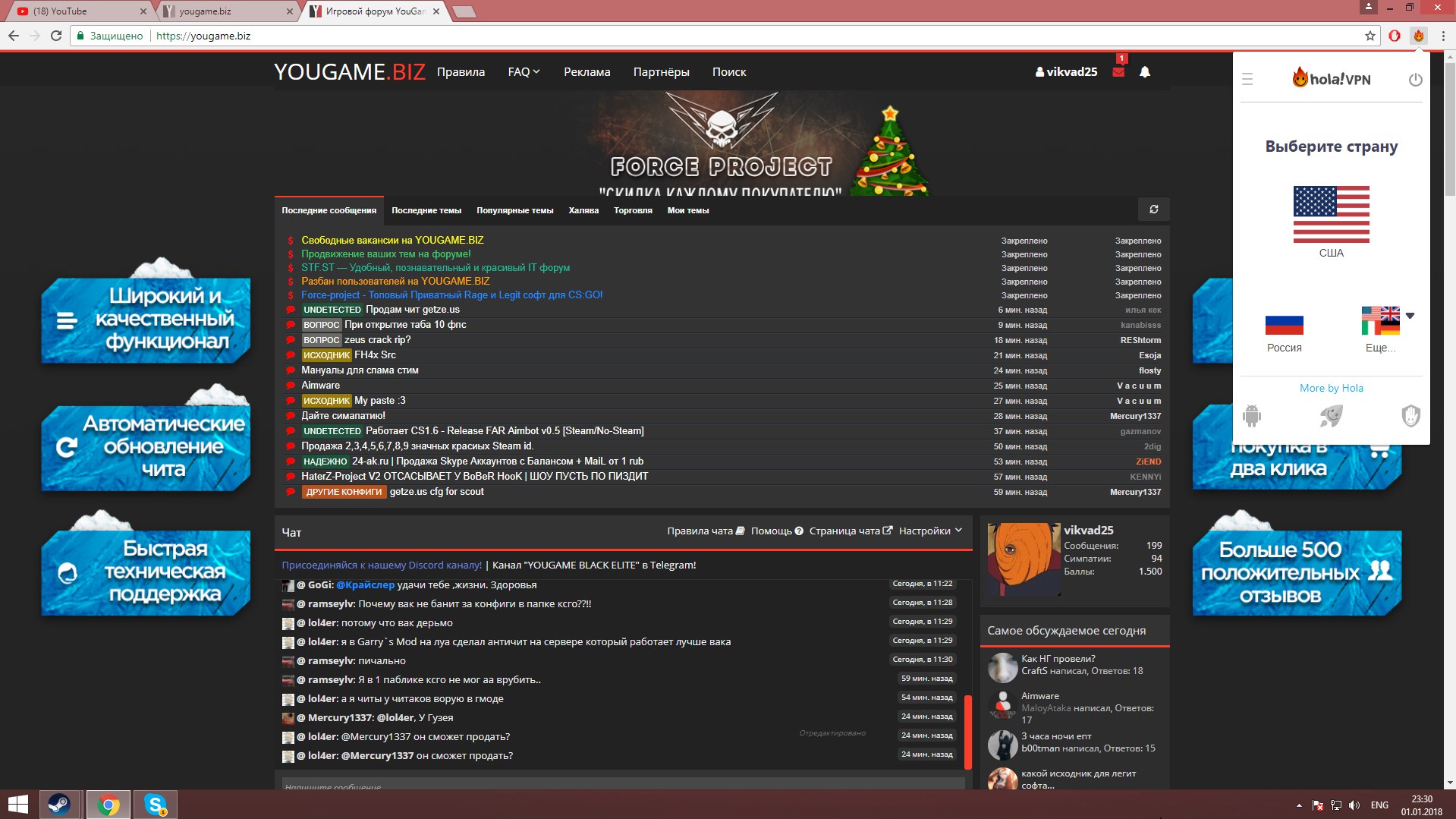Open Steam from the taskbar
The image size is (1456, 819).
tap(59, 805)
